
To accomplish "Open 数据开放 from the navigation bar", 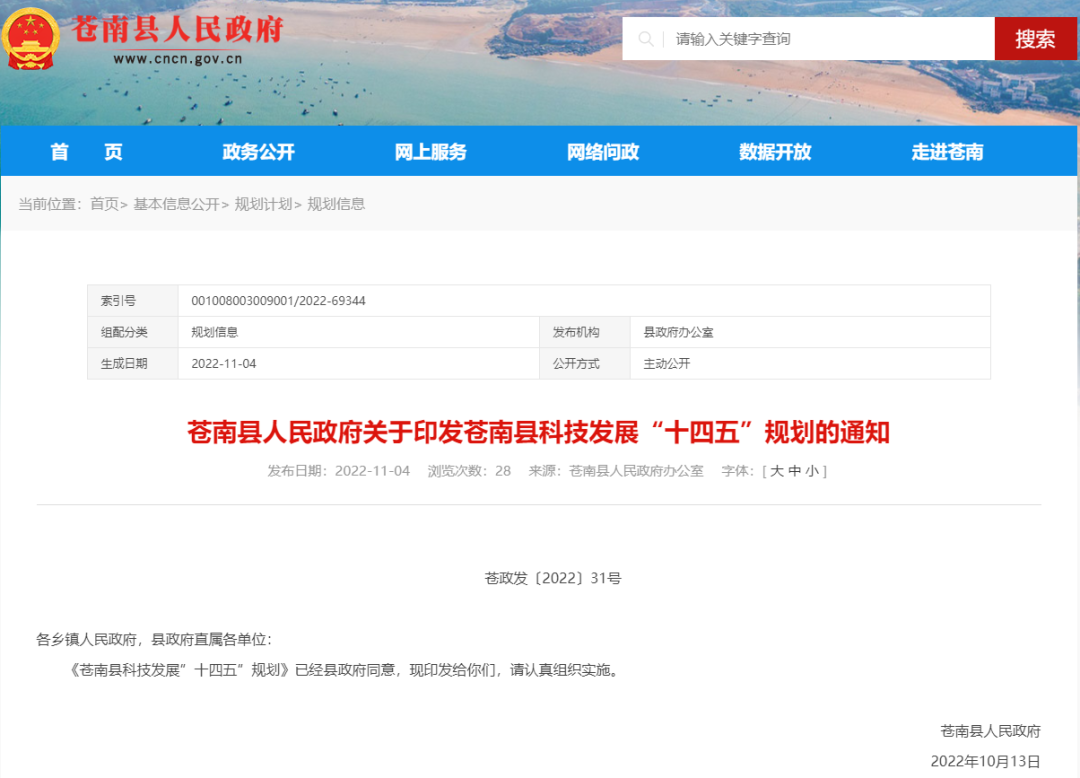I will [x=775, y=152].
